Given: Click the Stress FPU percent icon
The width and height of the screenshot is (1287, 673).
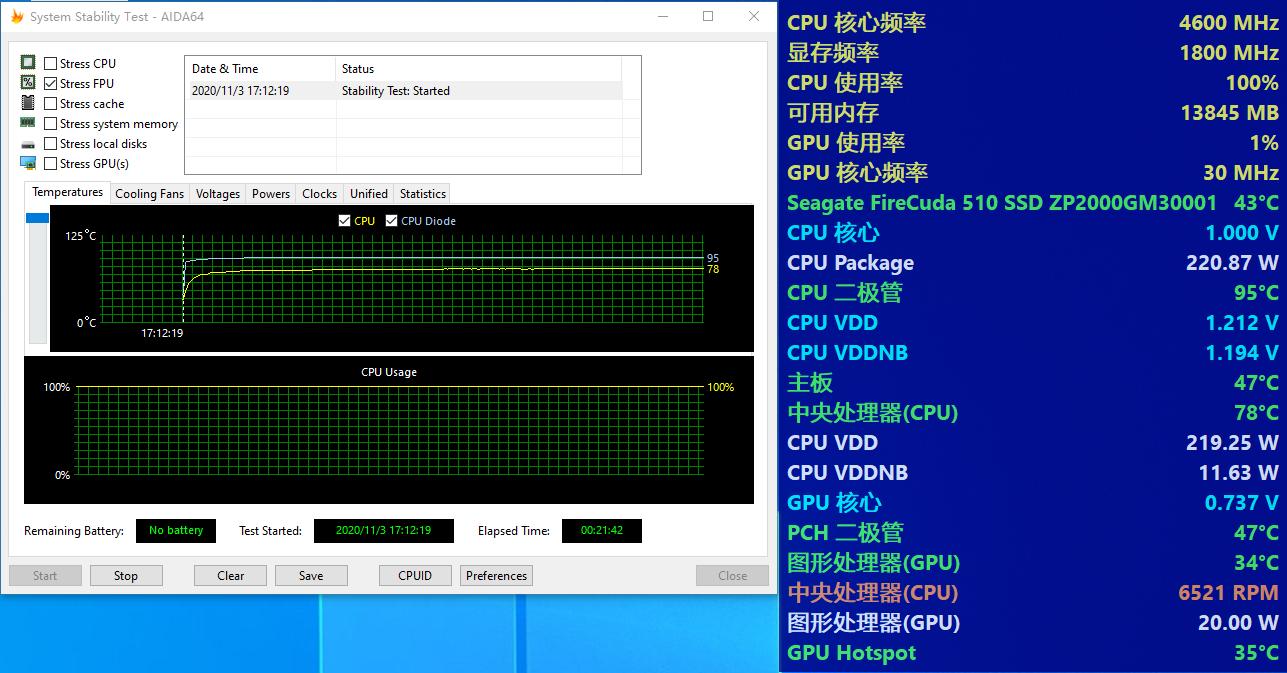Looking at the screenshot, I should (x=28, y=82).
